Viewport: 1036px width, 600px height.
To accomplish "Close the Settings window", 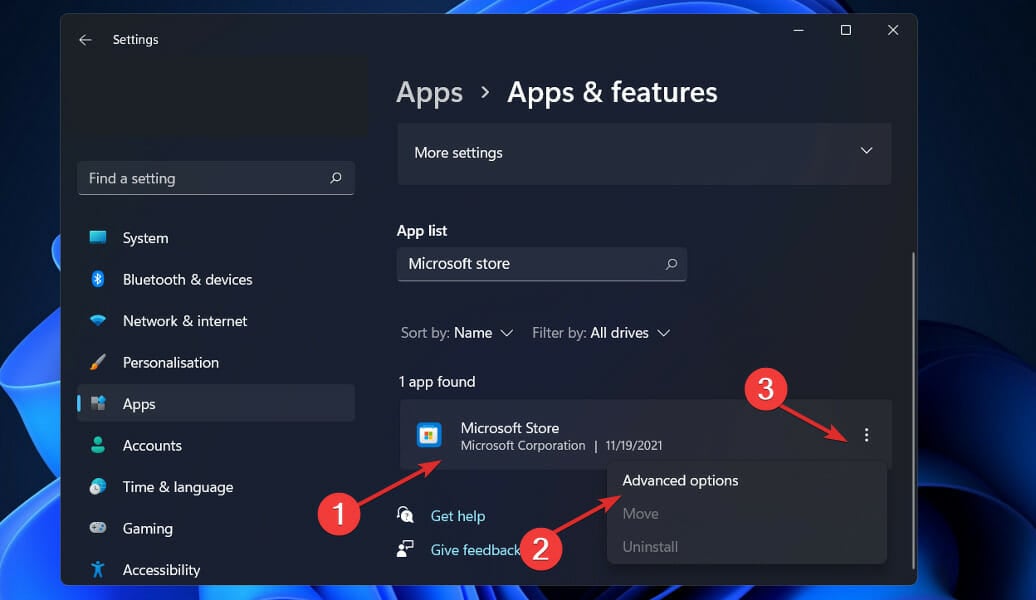I will (893, 30).
